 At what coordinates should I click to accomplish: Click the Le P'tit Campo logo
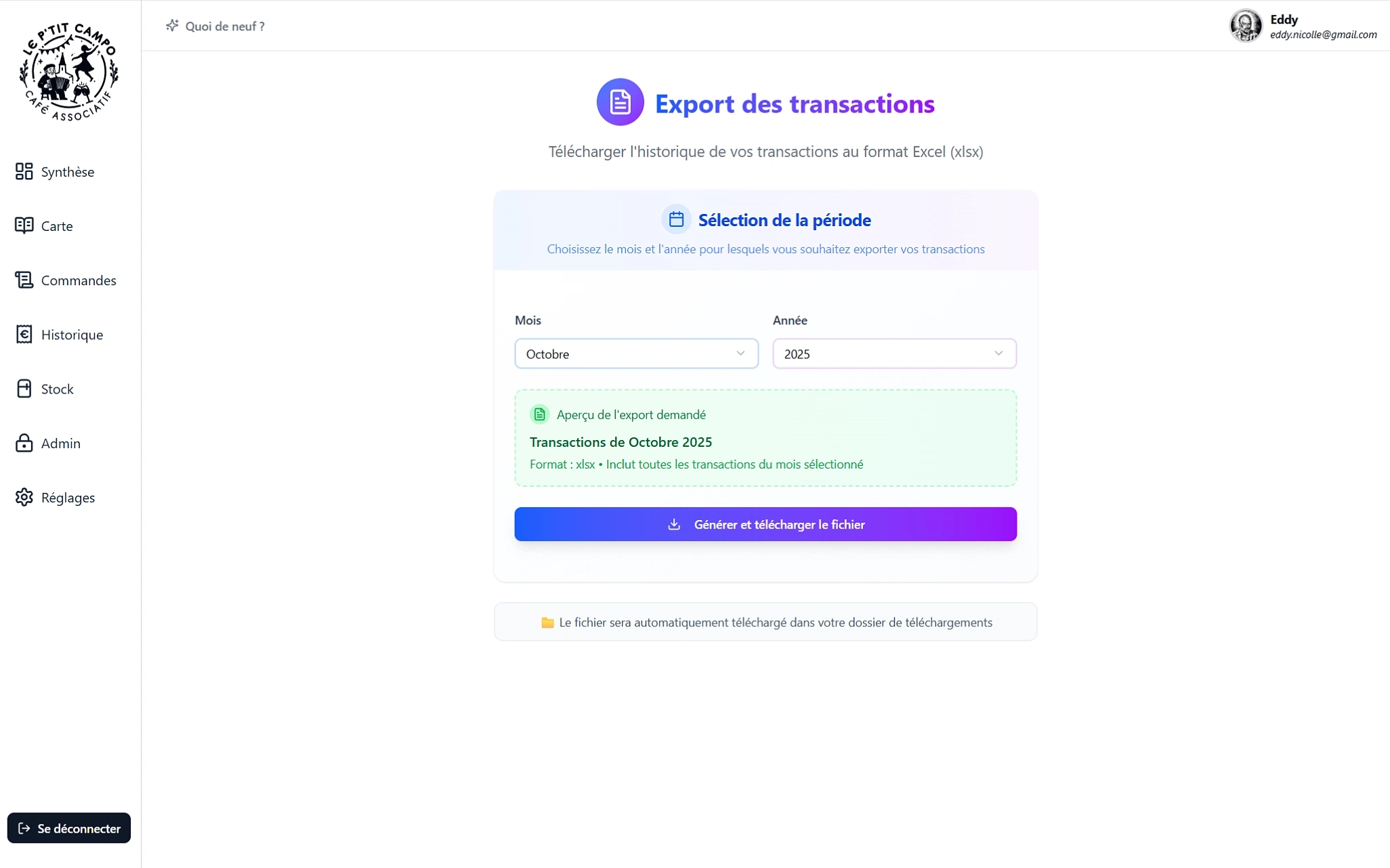coord(68,70)
